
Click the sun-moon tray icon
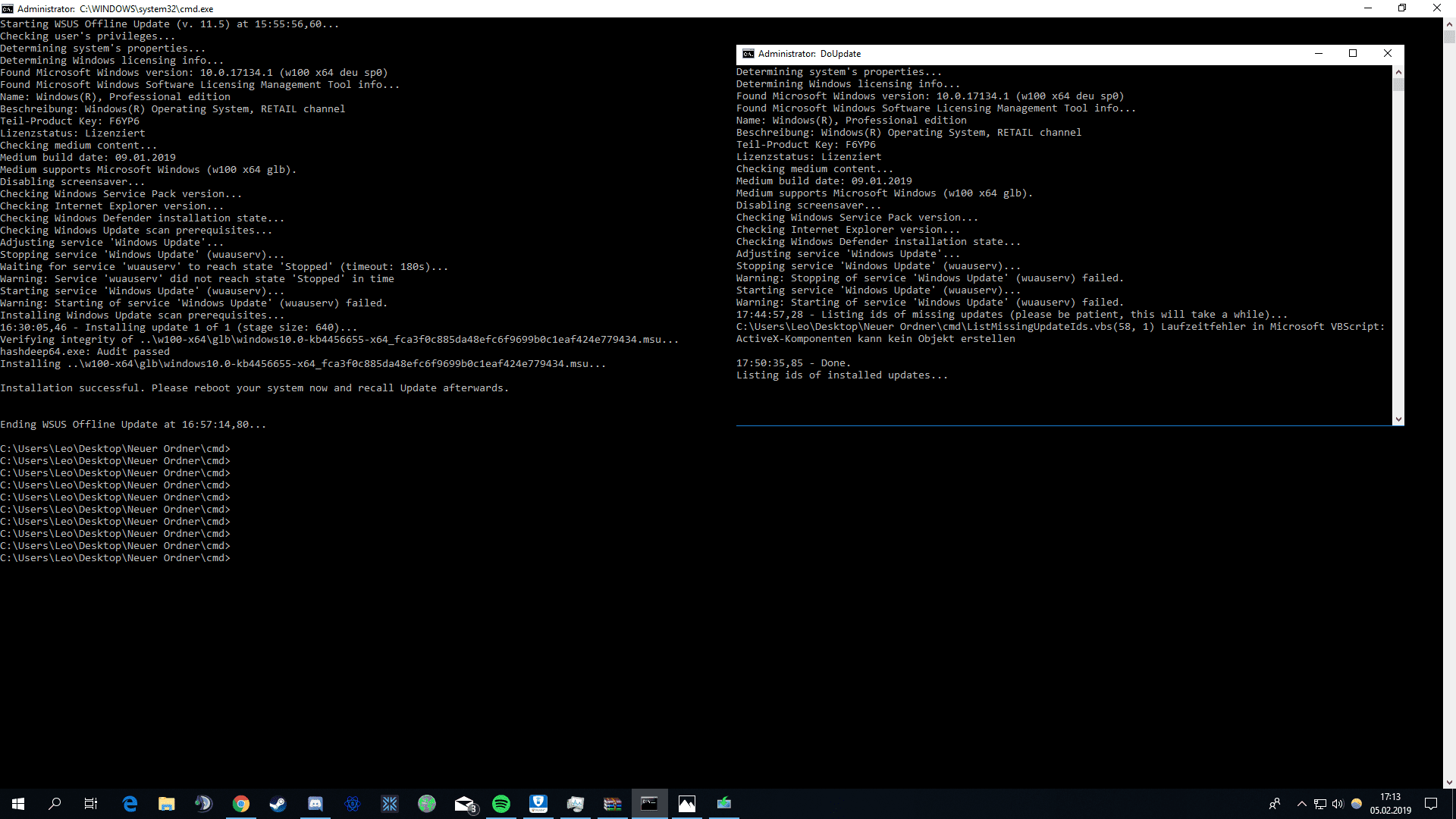tap(1357, 804)
